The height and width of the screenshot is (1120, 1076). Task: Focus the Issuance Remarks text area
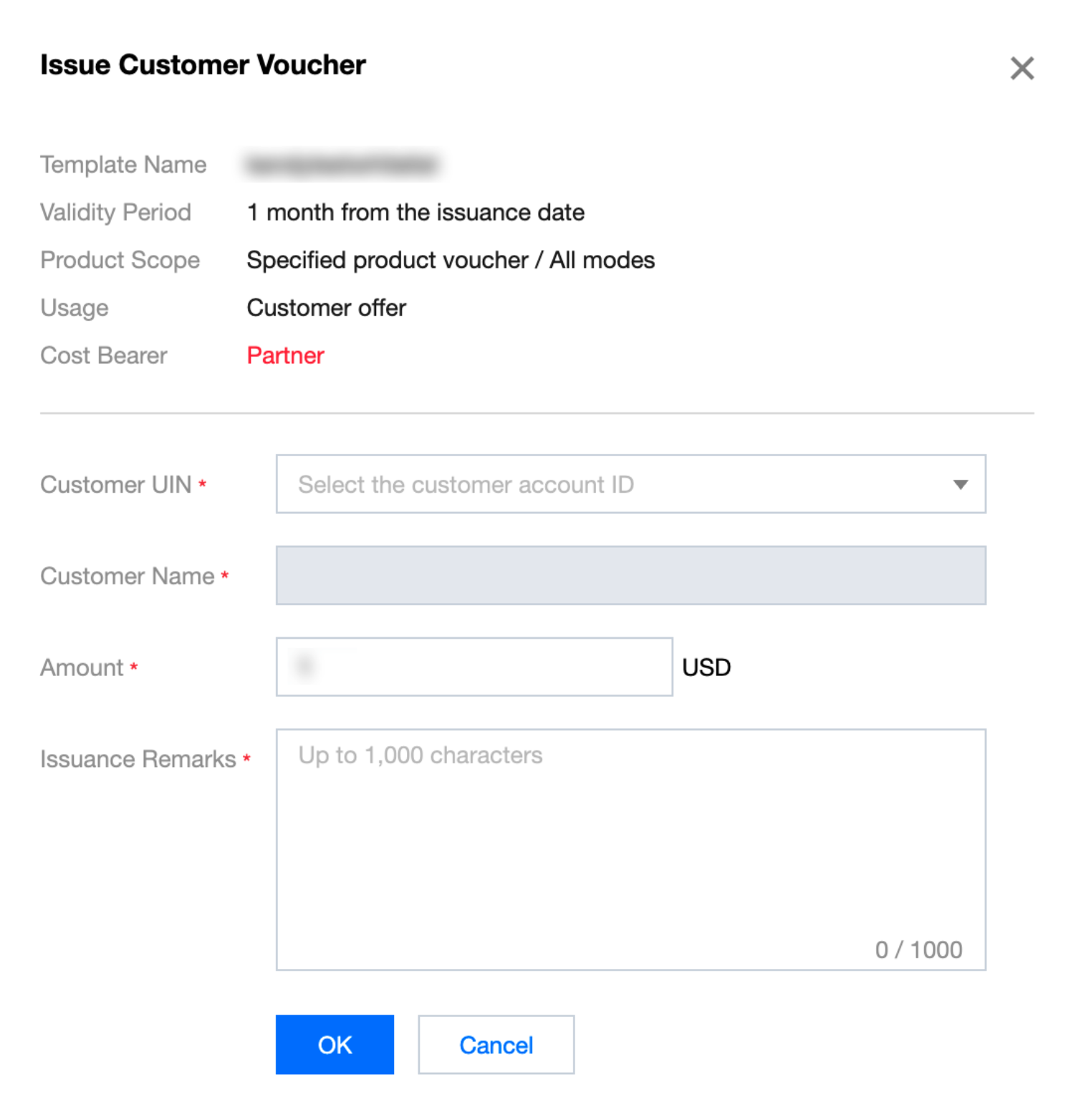tap(630, 845)
